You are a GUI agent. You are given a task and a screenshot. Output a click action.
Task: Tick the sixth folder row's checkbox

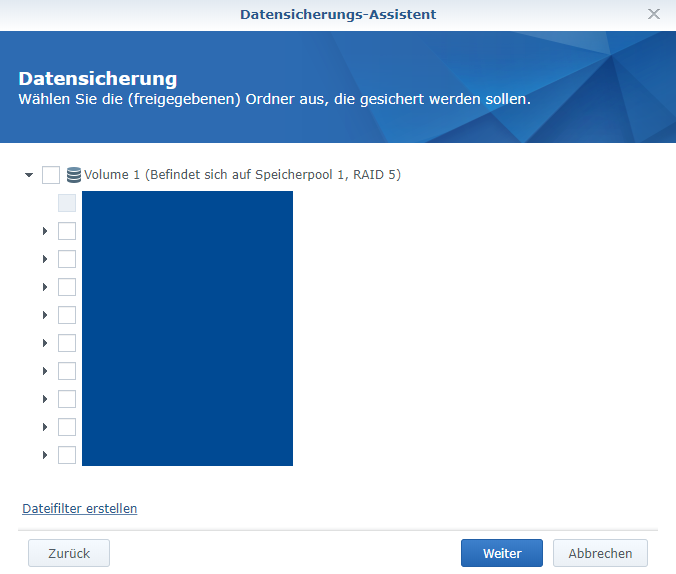[x=67, y=343]
